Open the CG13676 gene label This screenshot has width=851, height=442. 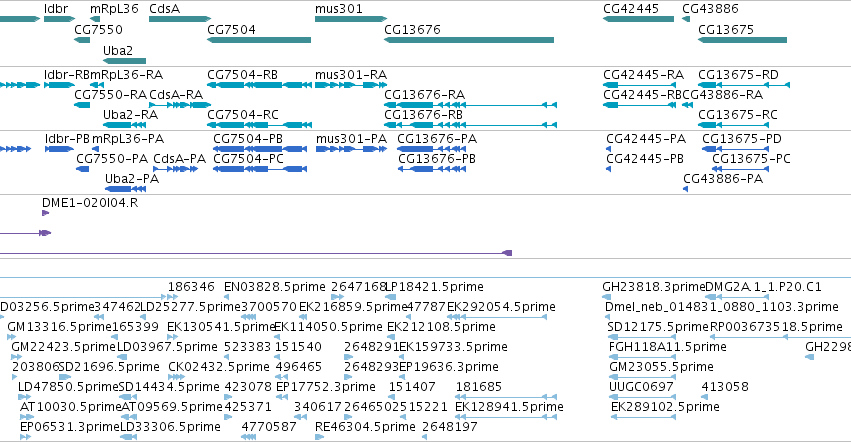412,29
